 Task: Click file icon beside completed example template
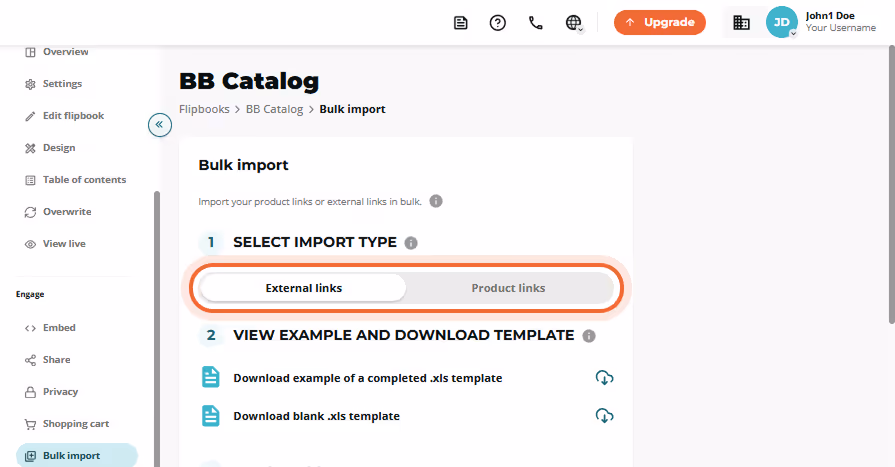click(x=211, y=377)
